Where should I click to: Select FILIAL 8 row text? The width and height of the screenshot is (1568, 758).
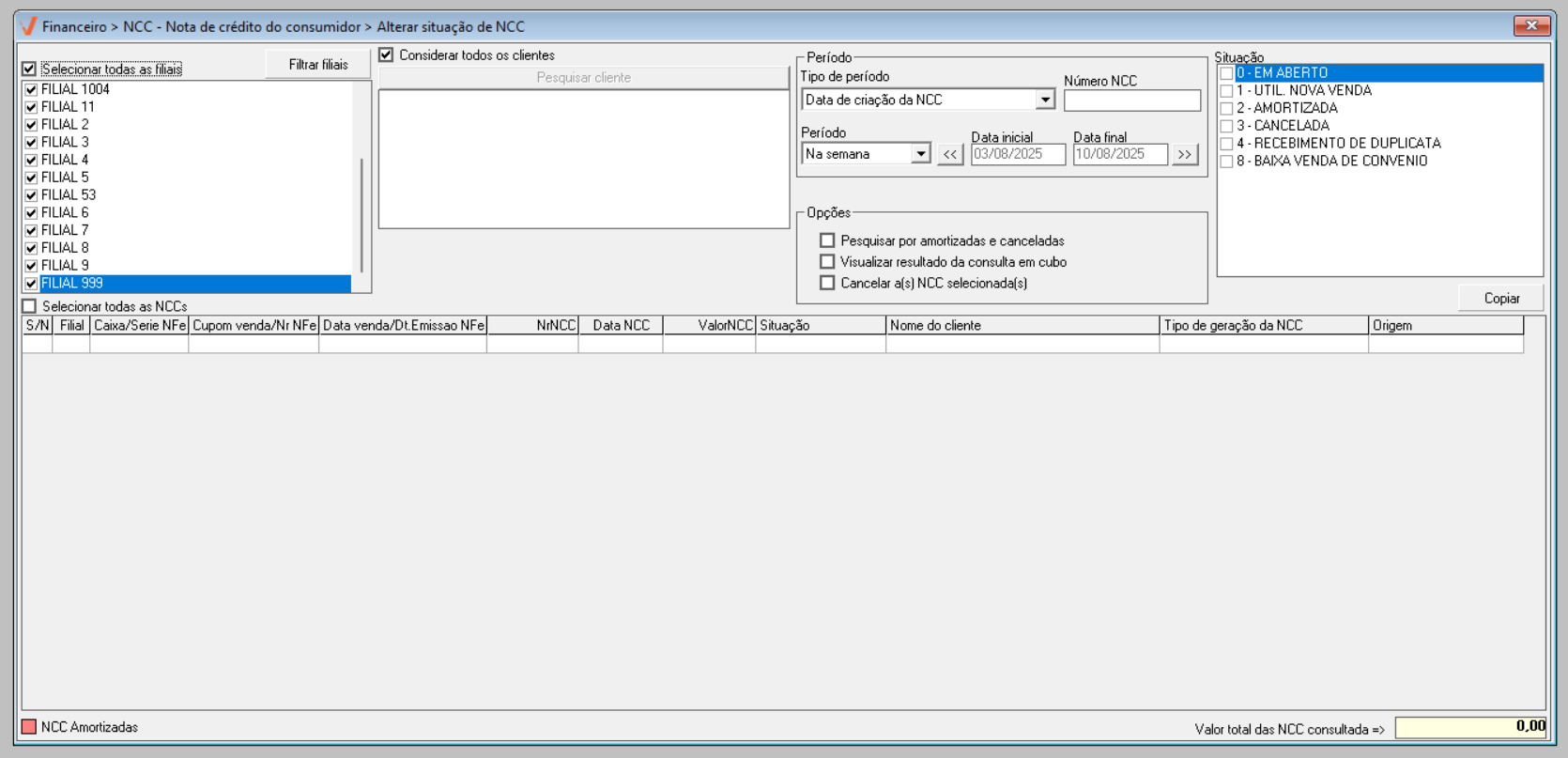point(65,248)
